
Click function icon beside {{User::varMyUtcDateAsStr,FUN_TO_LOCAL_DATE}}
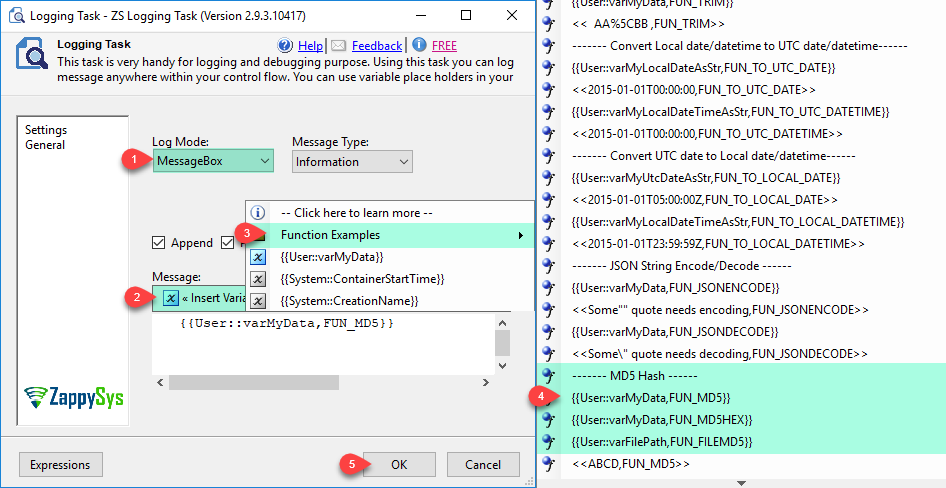pos(548,177)
